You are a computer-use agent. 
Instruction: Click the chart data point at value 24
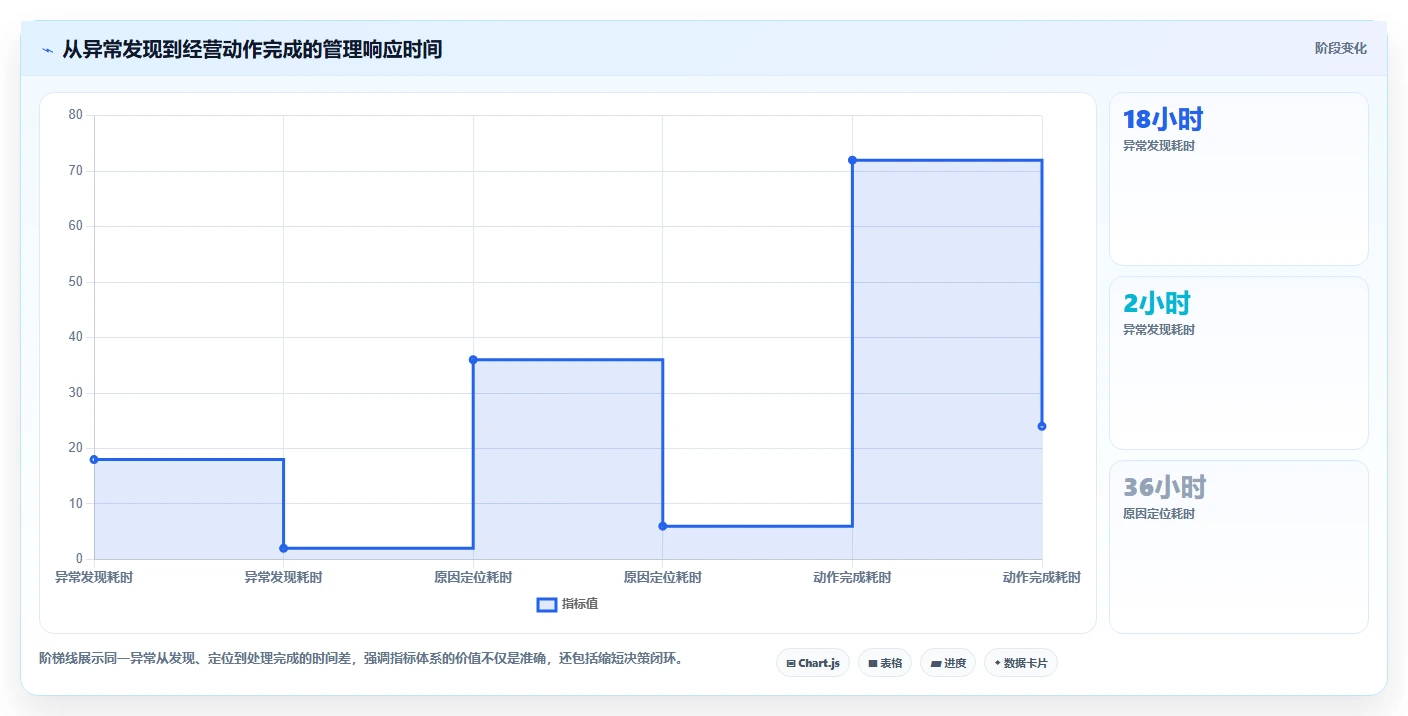[x=1042, y=426]
